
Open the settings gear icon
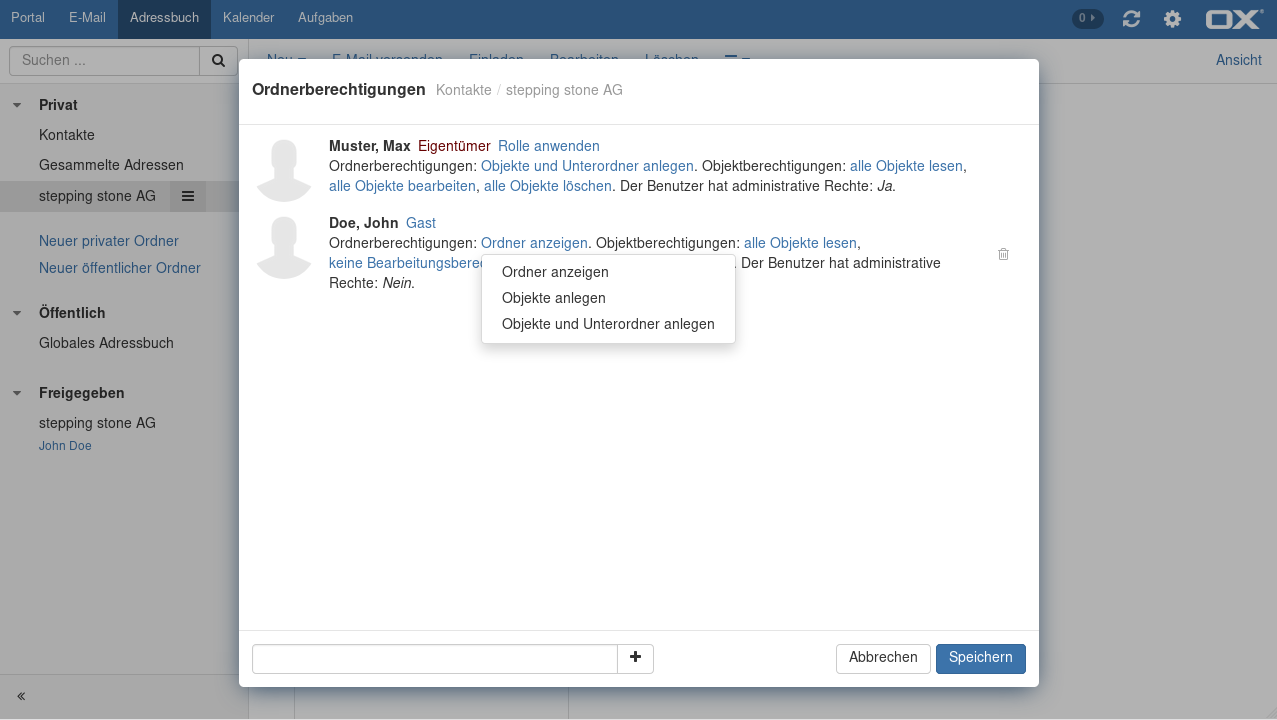pos(1172,19)
